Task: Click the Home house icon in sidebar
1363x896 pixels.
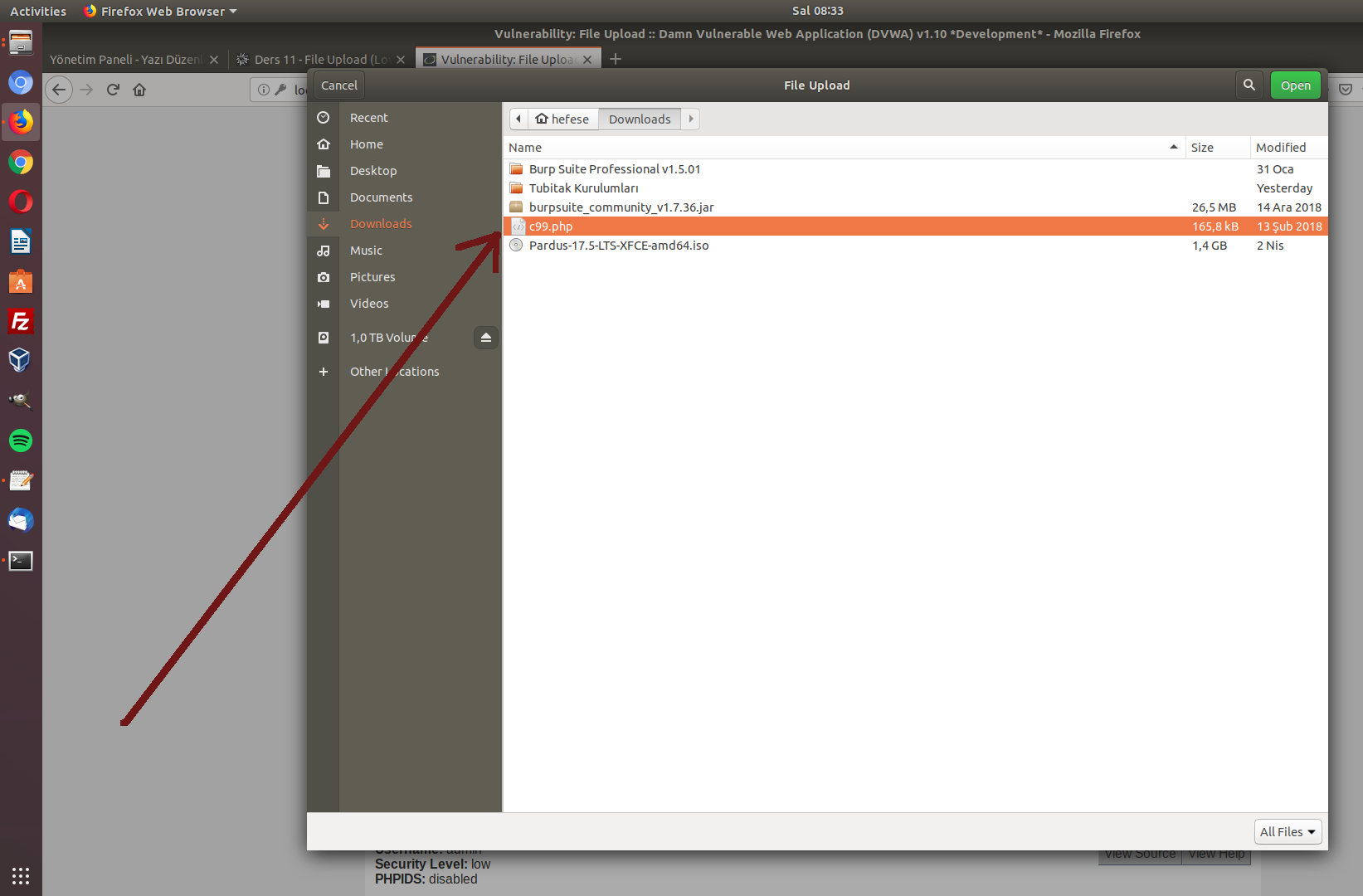Action: 324,144
